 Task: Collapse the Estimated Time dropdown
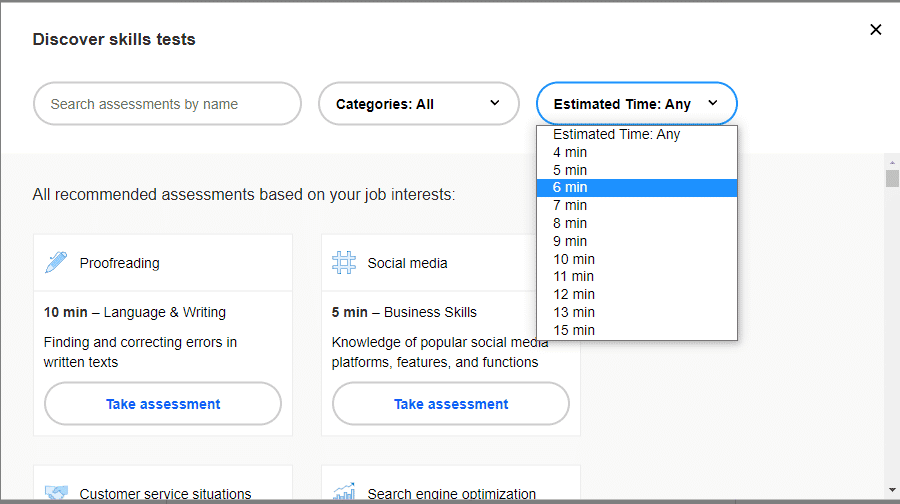point(636,104)
